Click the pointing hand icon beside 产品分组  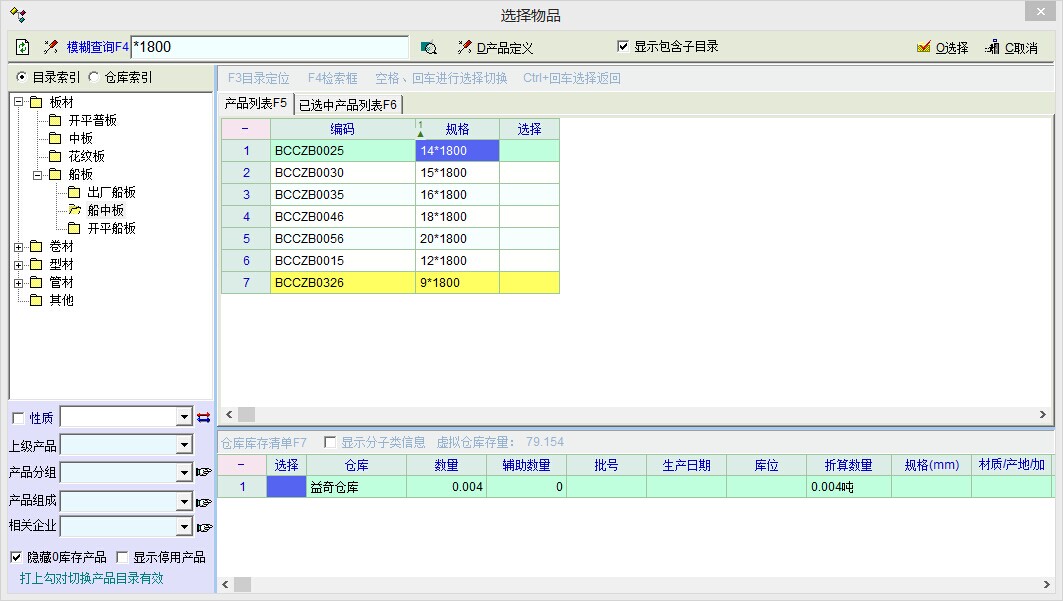click(204, 472)
